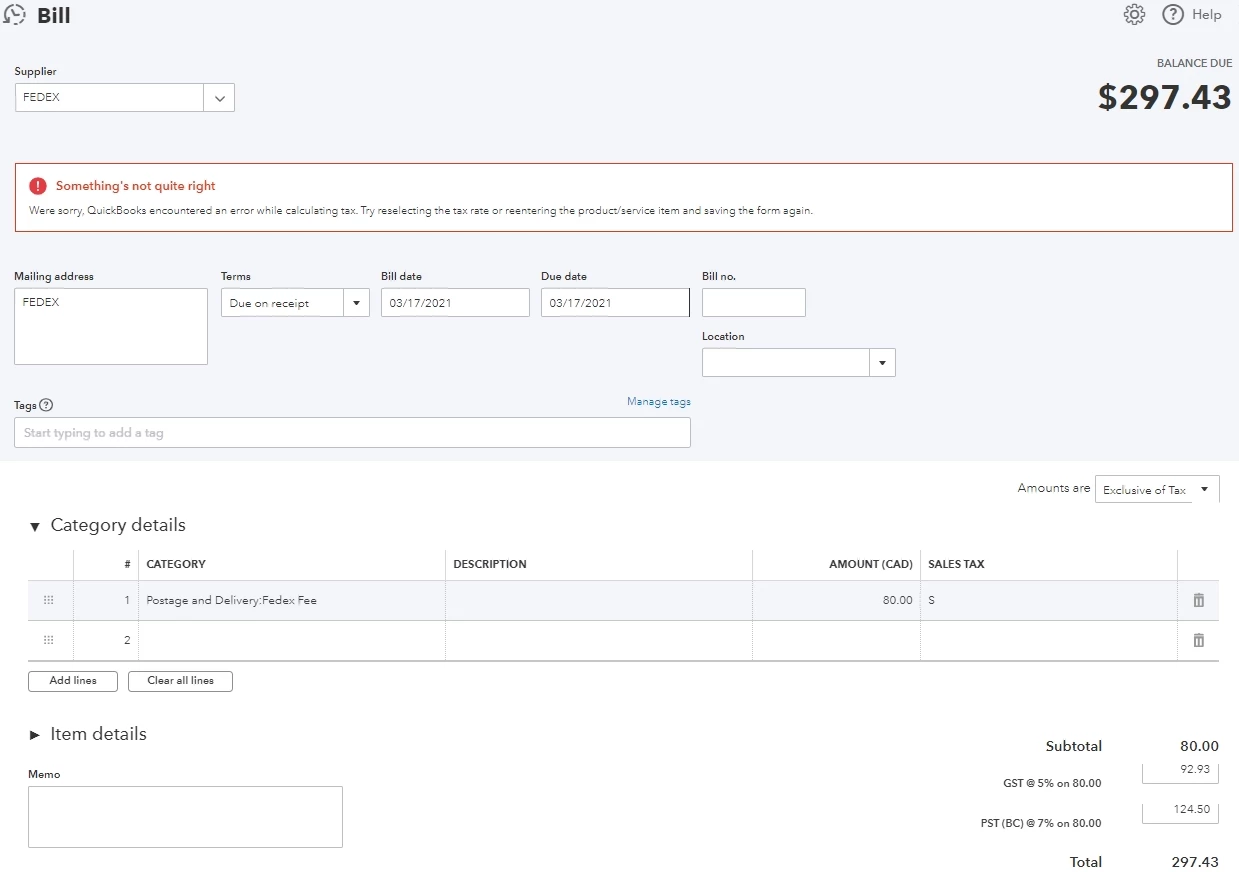1239x872 pixels.
Task: Expand the Item details section
Action: [35, 735]
